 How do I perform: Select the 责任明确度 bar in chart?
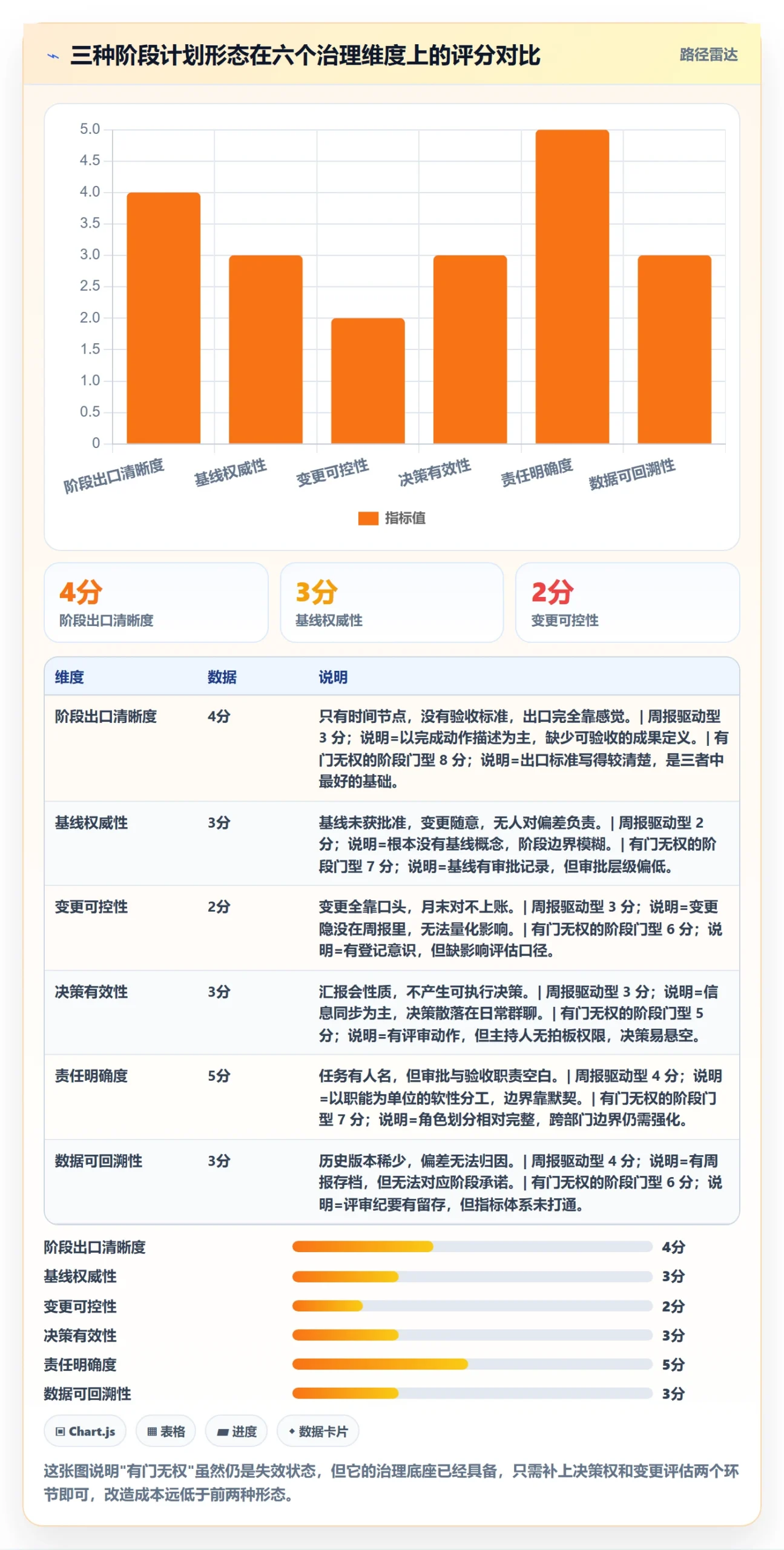572,286
